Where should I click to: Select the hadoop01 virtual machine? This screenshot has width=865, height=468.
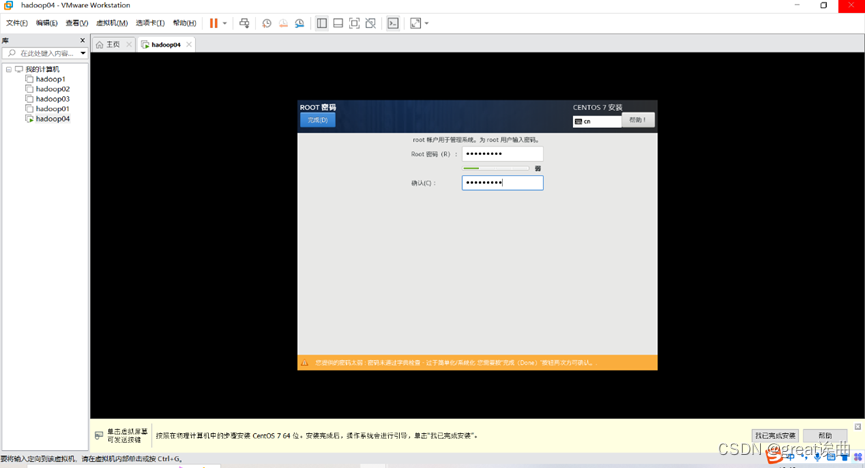(52, 109)
